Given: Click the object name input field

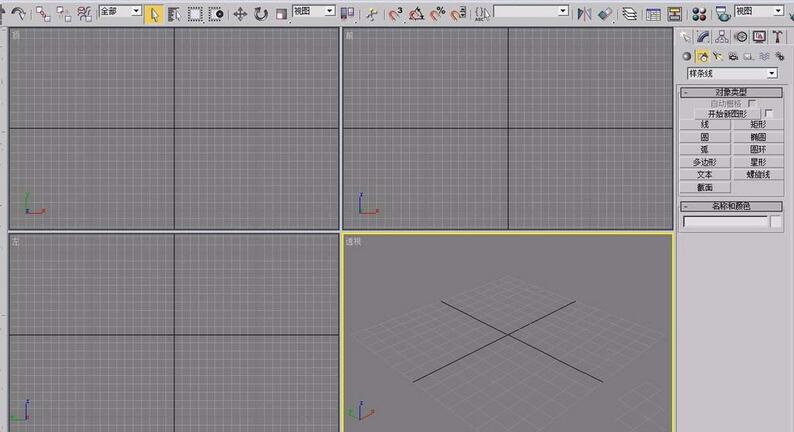Looking at the screenshot, I should (725, 222).
